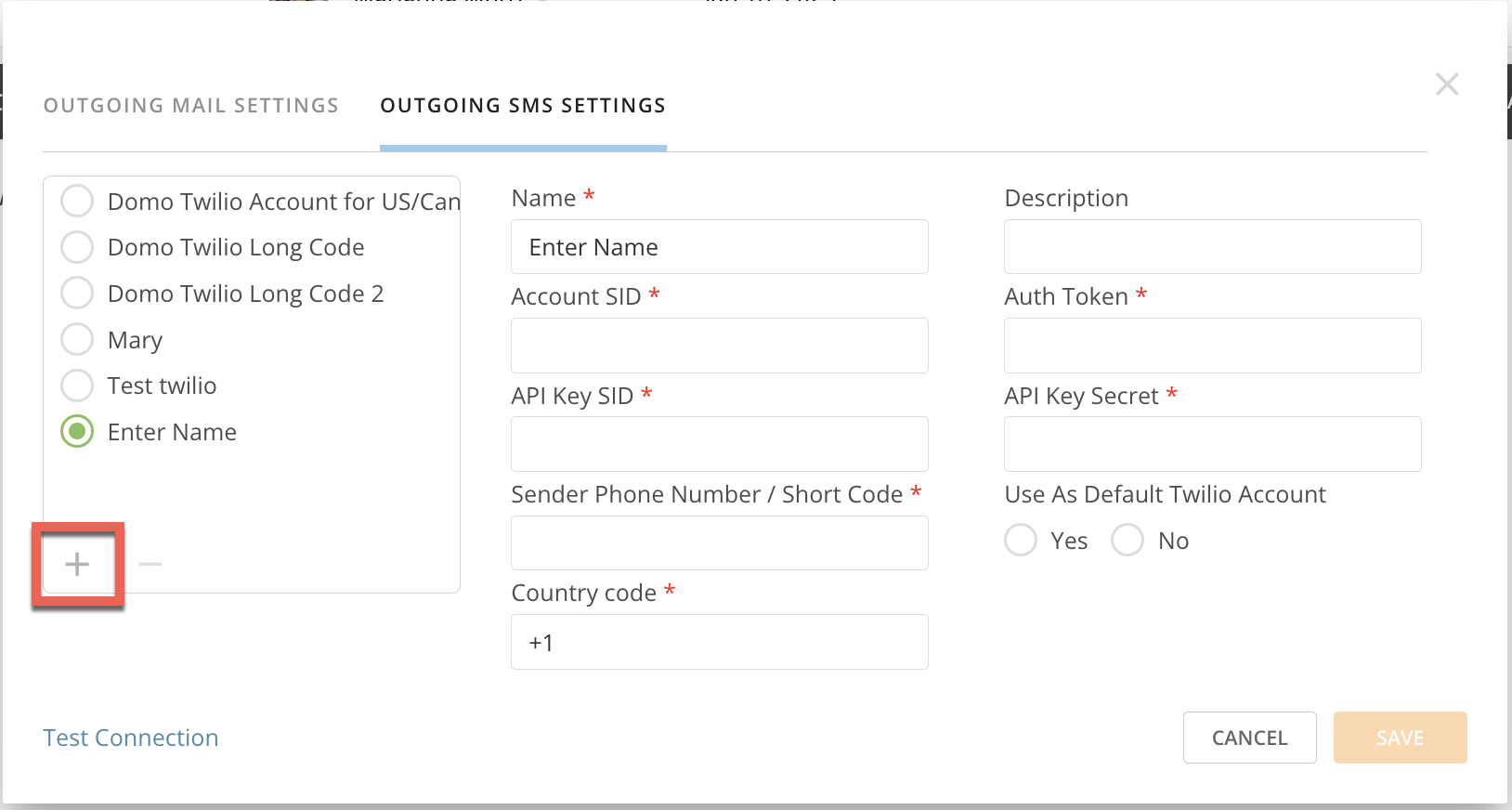Close the settings dialog with the X icon
The height and width of the screenshot is (810, 1512).
(1447, 84)
